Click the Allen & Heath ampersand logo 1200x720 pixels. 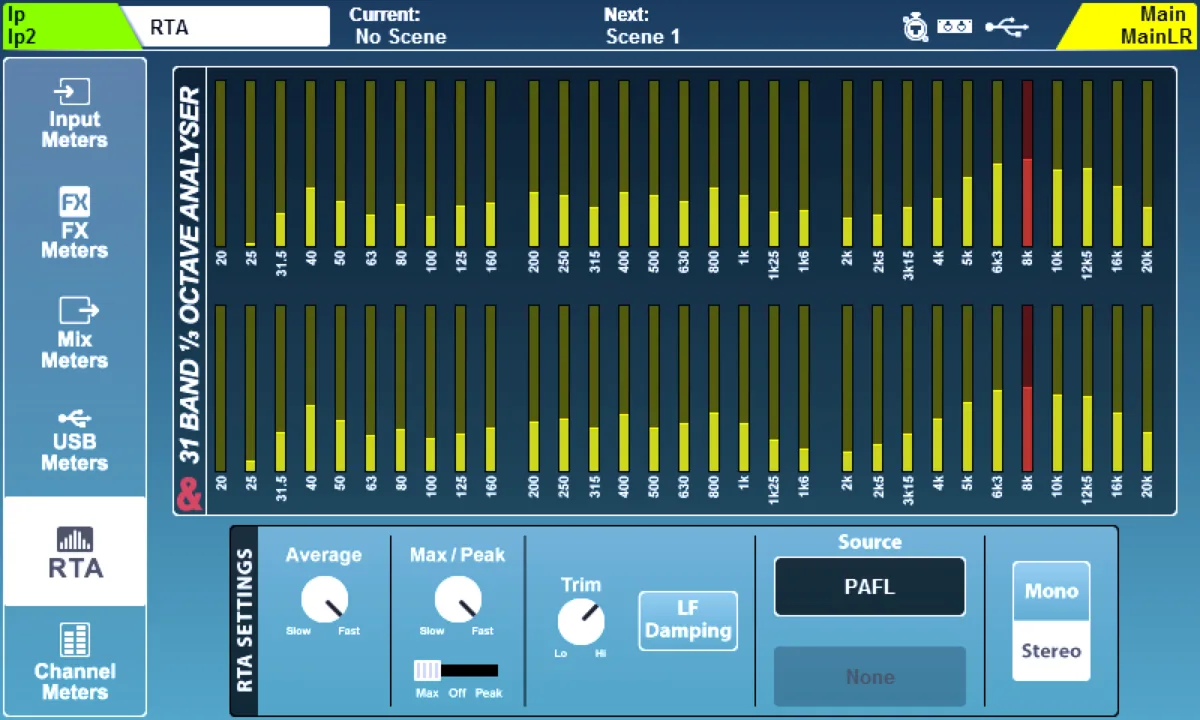pyautogui.click(x=189, y=495)
